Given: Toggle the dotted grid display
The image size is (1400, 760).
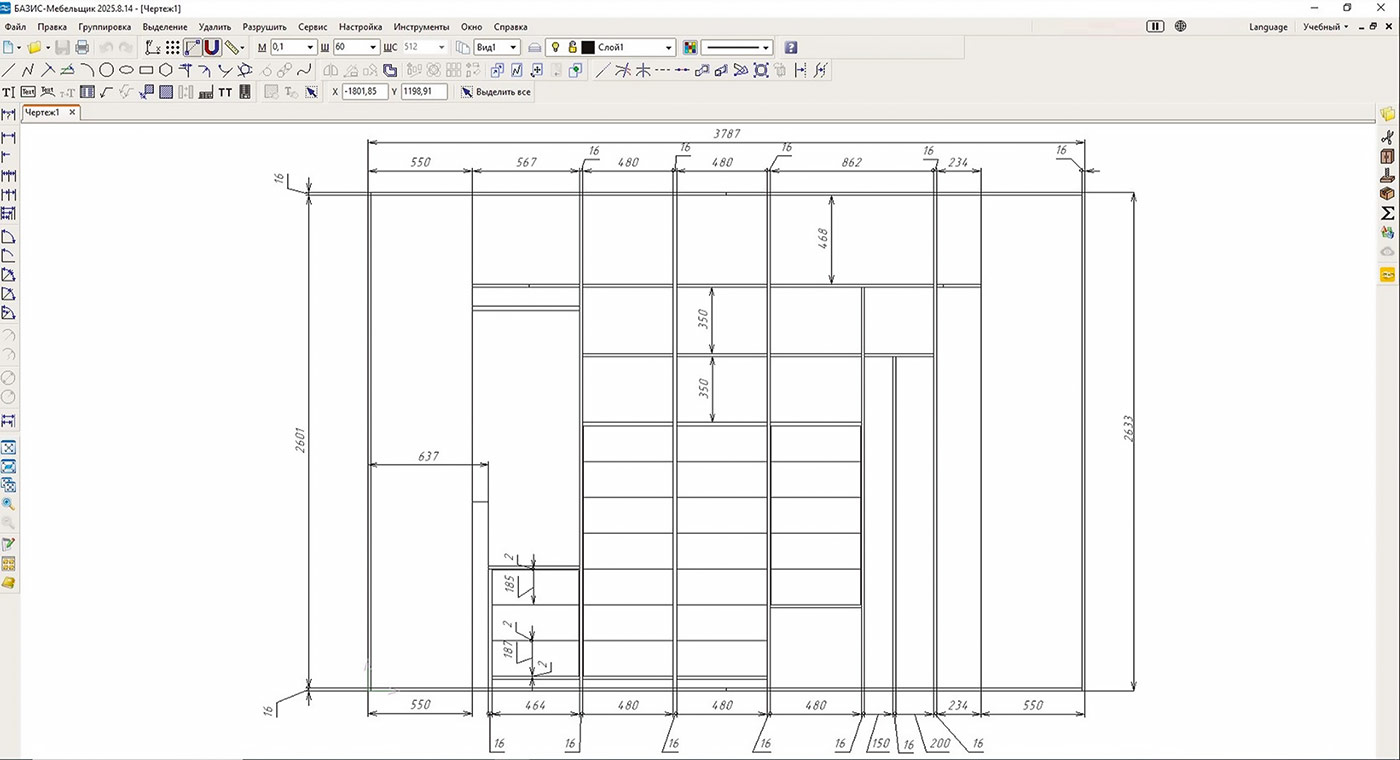Looking at the screenshot, I should coord(172,47).
